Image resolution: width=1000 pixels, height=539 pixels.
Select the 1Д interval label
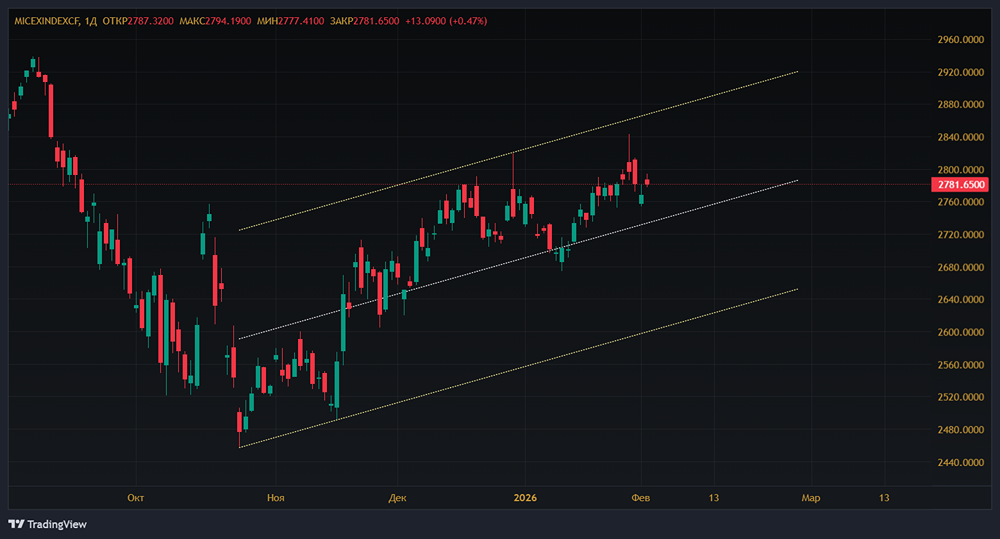92,21
